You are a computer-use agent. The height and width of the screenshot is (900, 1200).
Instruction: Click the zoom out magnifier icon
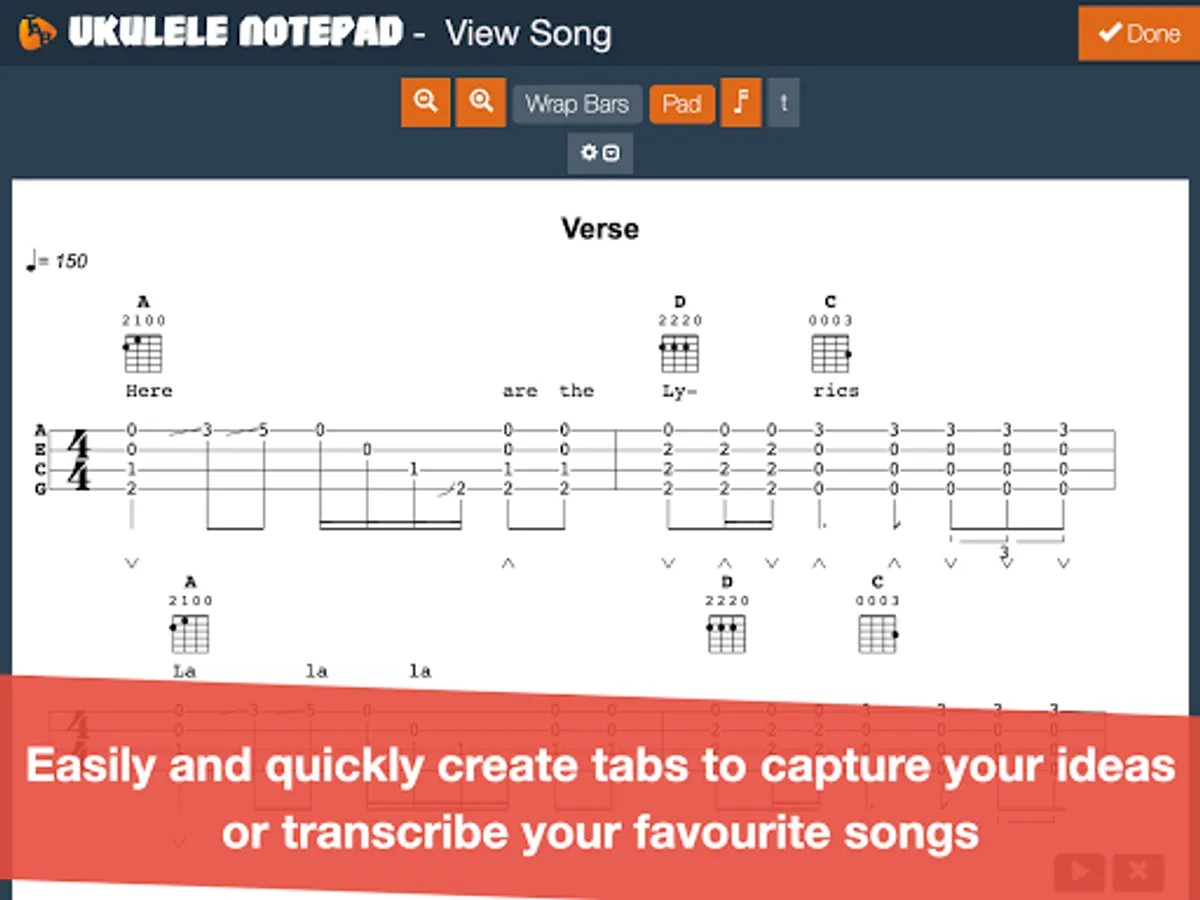426,103
